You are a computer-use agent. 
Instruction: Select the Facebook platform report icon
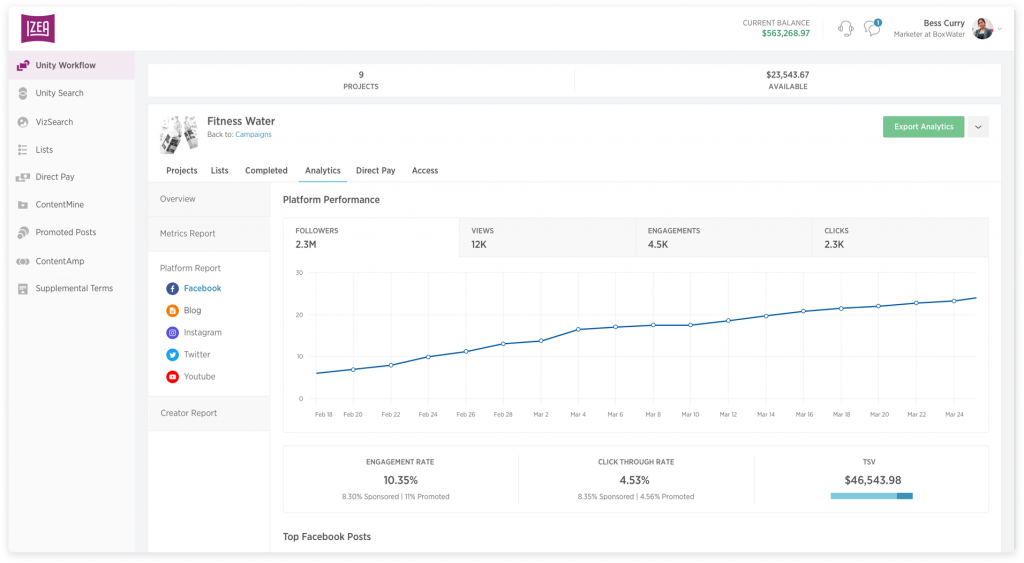pos(172,288)
